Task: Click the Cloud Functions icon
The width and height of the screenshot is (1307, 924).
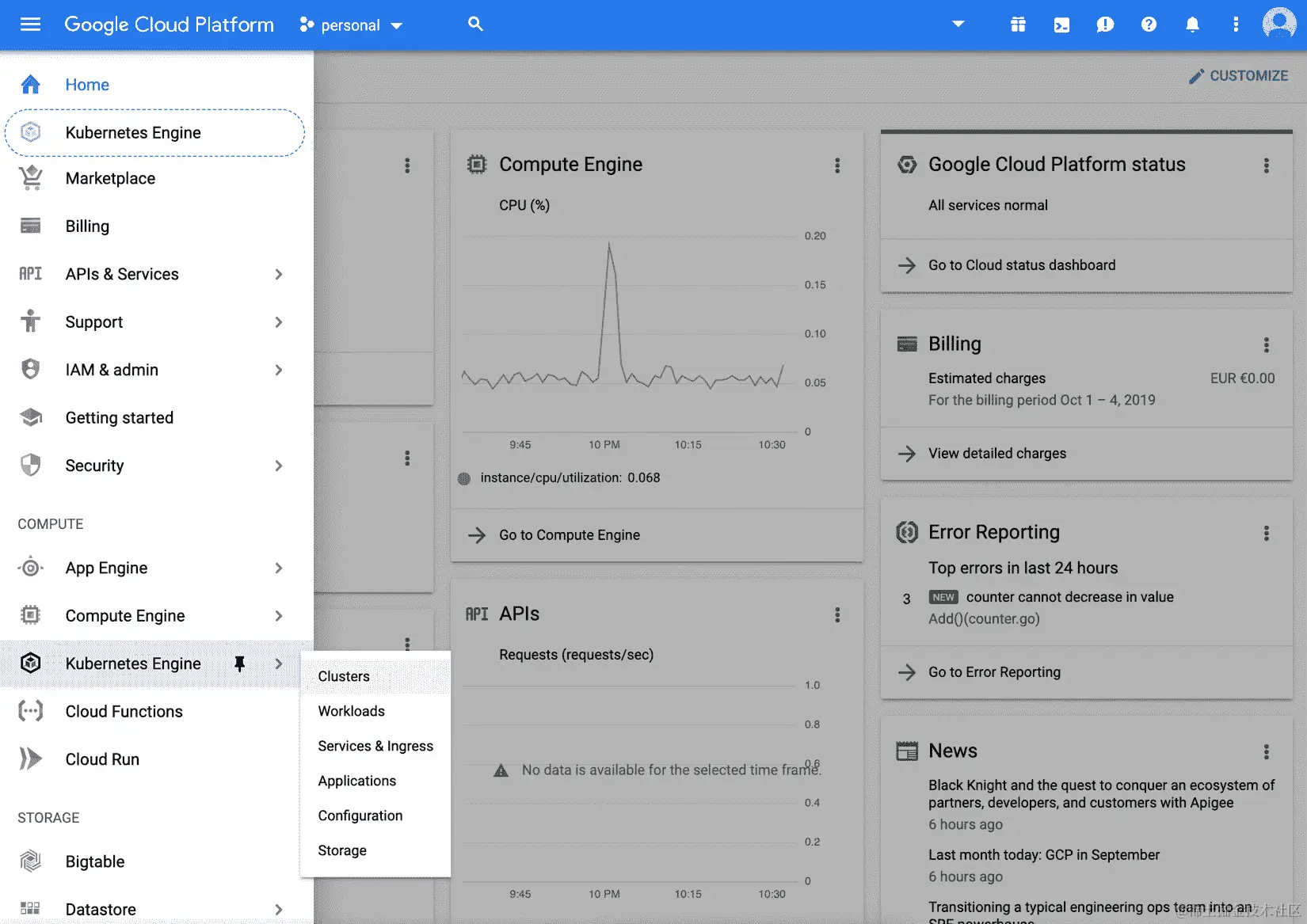Action: 30,711
